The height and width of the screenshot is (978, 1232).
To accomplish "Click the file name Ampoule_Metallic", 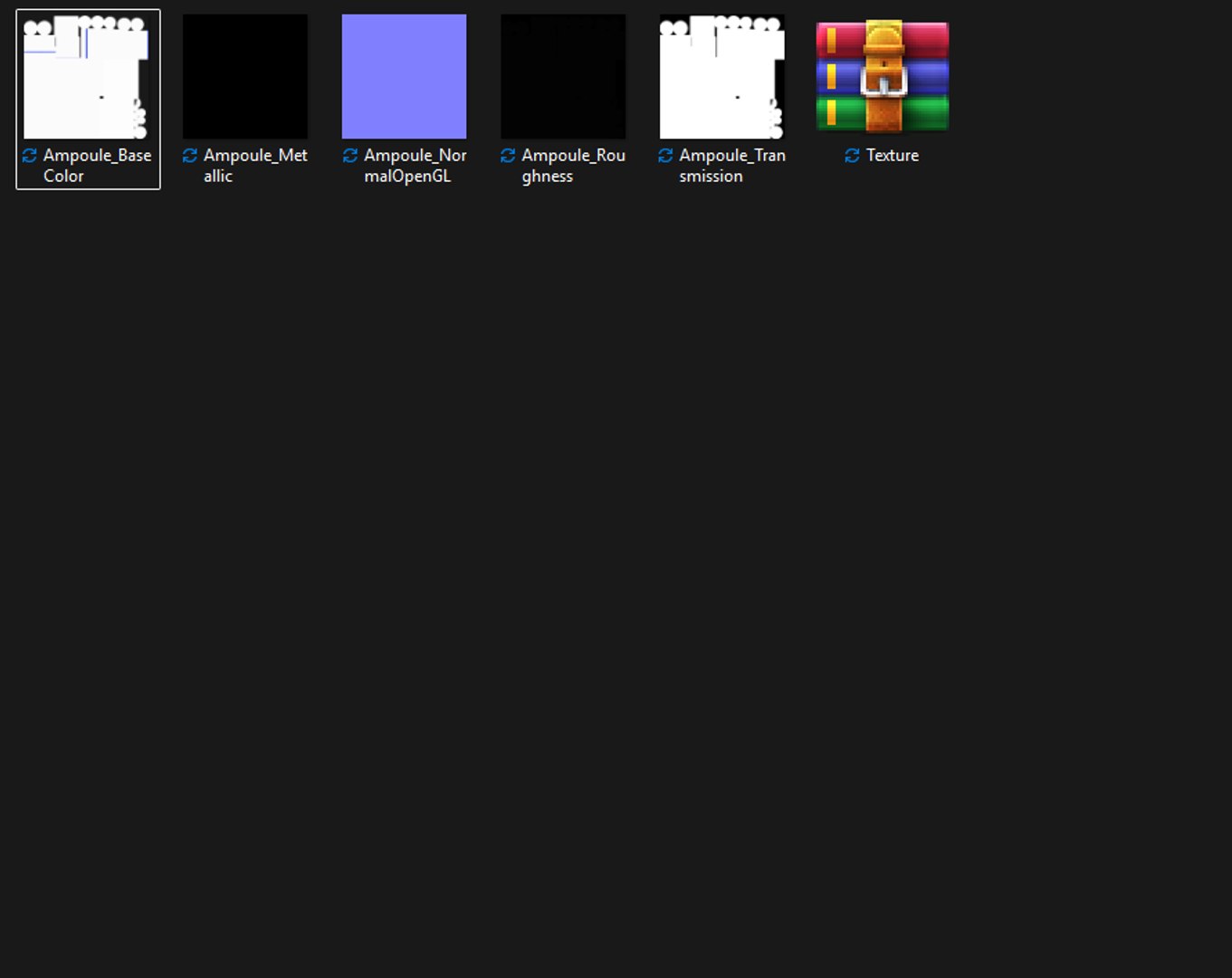I will (256, 166).
